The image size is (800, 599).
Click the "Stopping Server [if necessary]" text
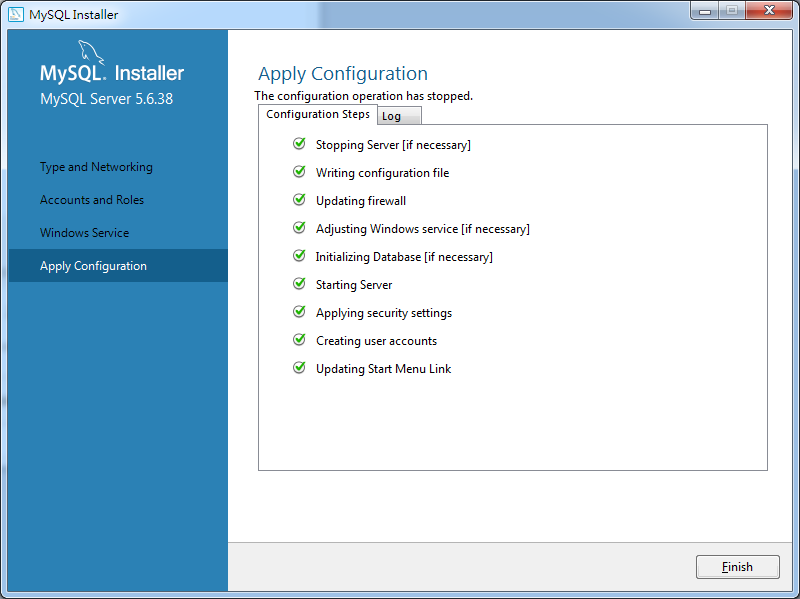(393, 145)
